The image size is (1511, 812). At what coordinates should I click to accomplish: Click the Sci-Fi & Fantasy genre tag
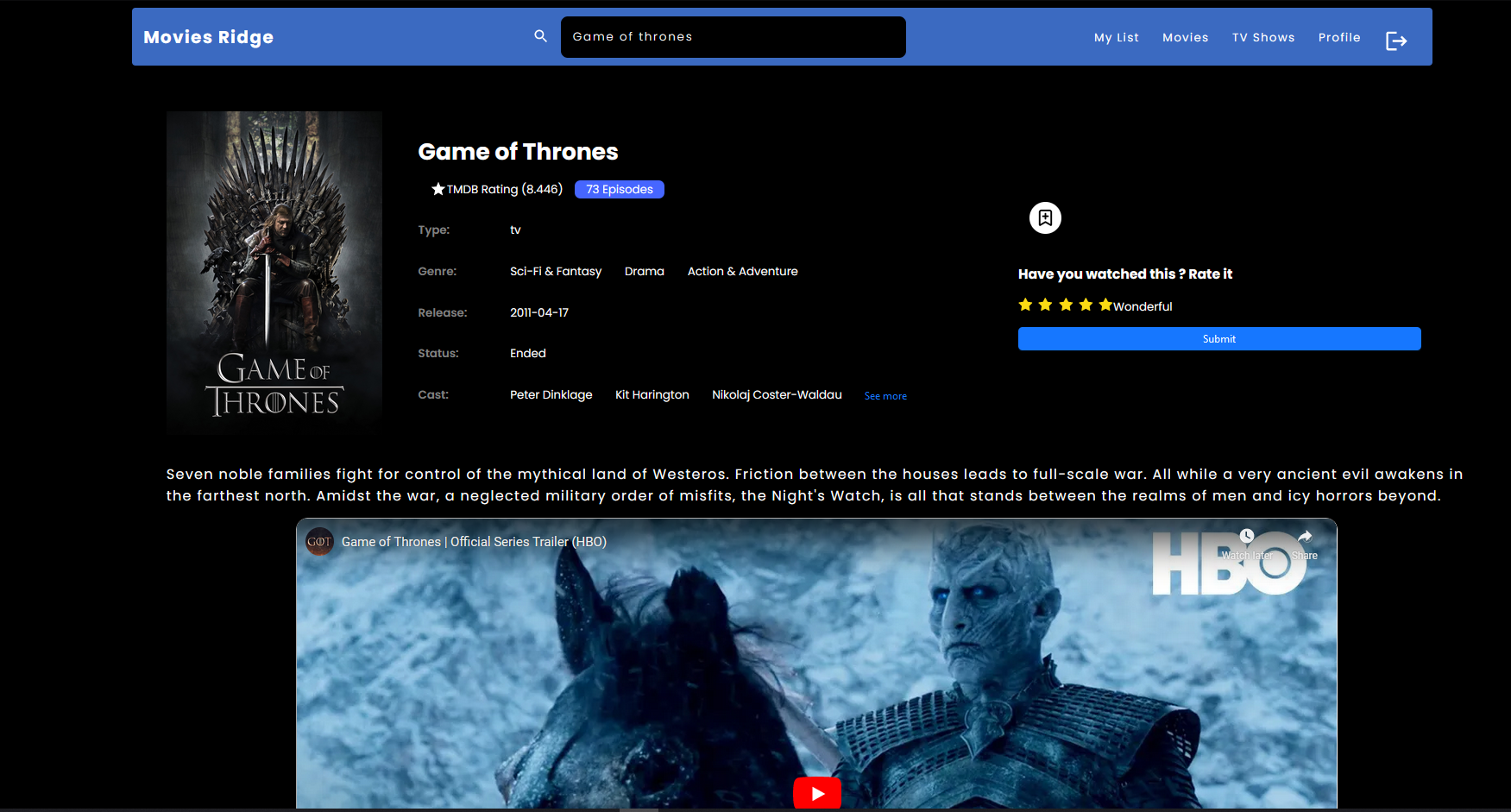(556, 271)
